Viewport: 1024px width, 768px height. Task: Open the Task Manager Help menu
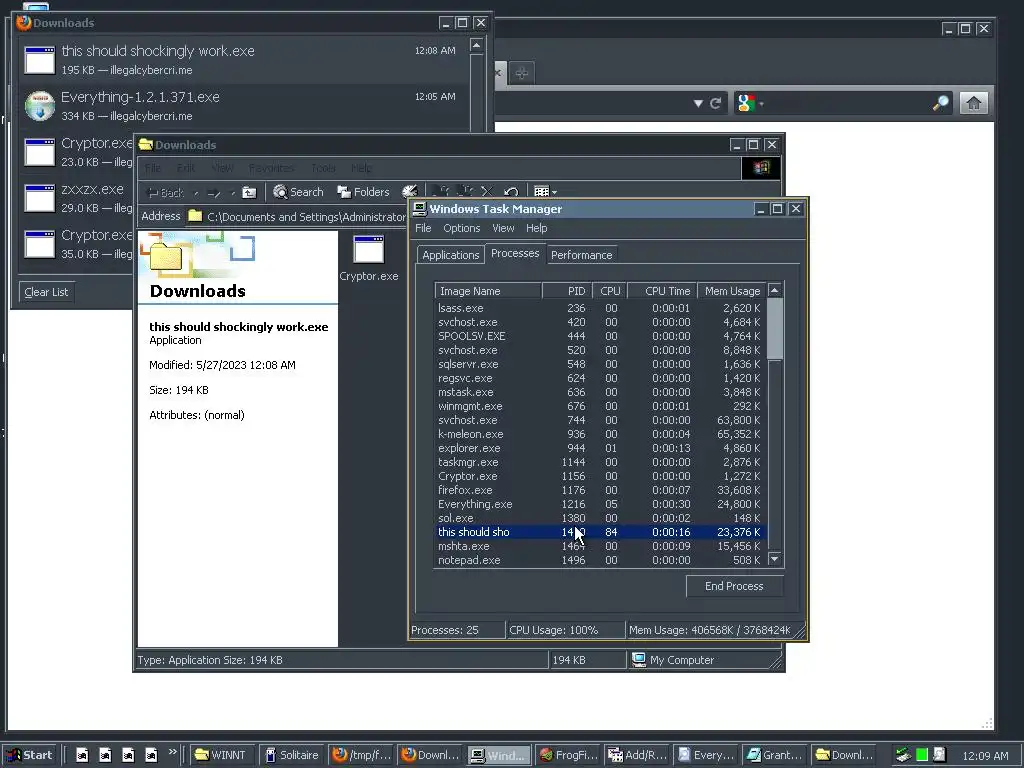537,228
